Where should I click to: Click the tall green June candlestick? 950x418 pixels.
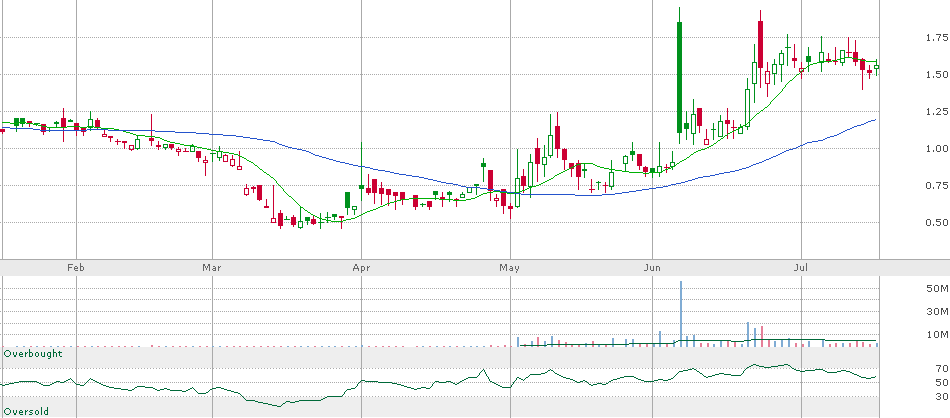679,77
